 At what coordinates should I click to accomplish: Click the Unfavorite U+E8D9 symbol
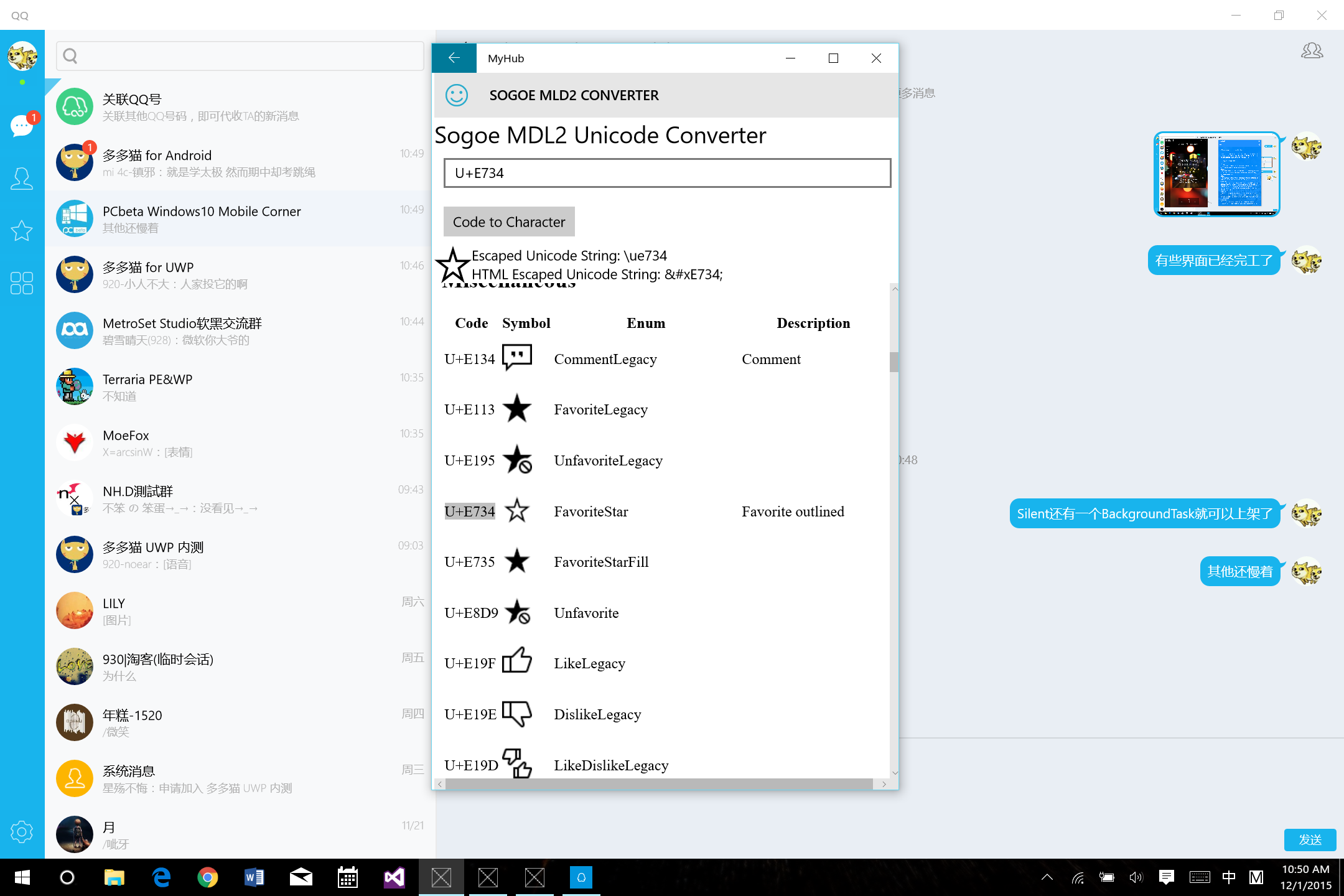517,612
